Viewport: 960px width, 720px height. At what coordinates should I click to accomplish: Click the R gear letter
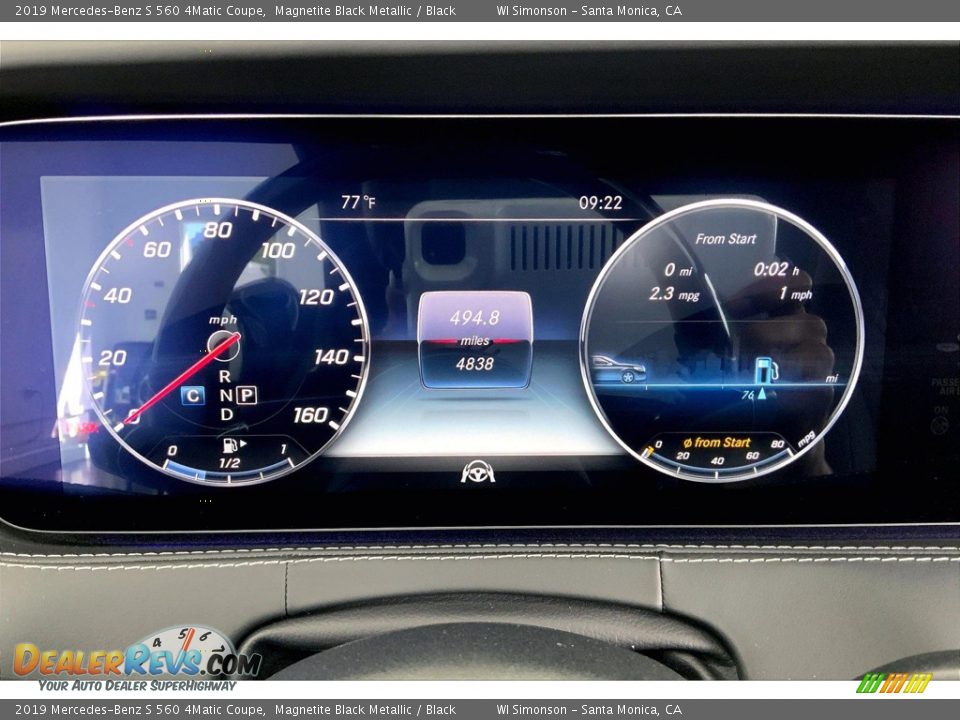[x=225, y=376]
